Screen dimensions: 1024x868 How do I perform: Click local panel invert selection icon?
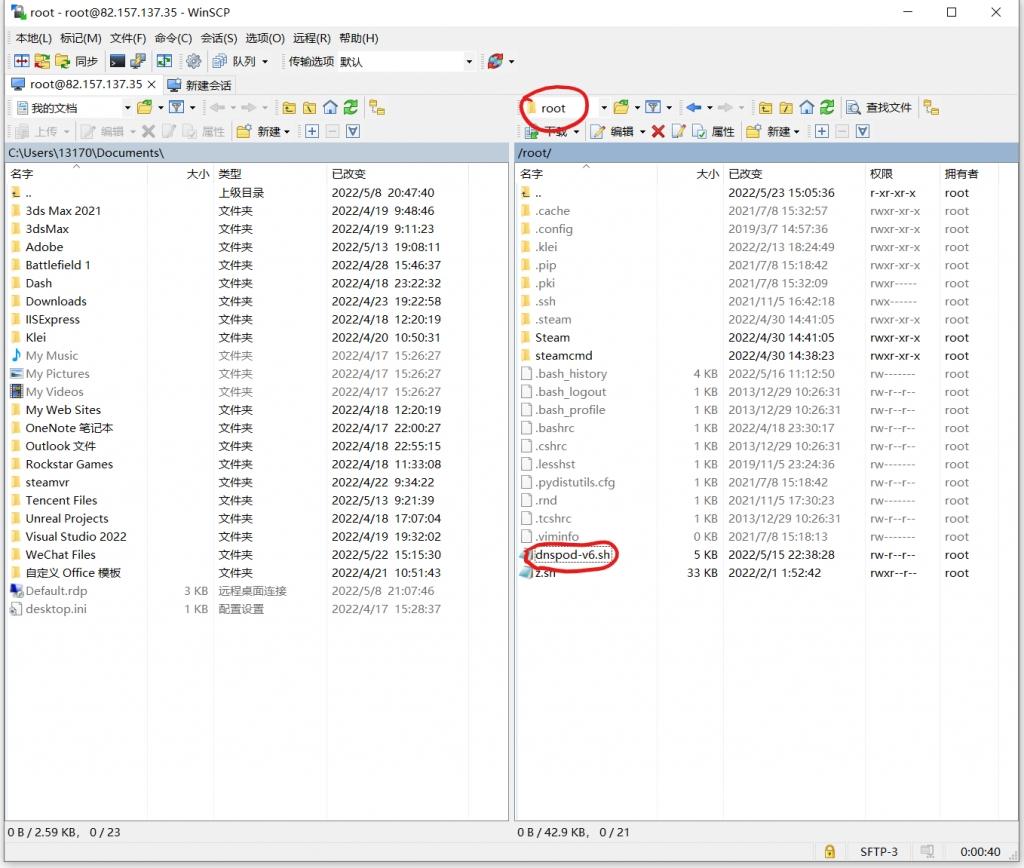click(x=353, y=131)
